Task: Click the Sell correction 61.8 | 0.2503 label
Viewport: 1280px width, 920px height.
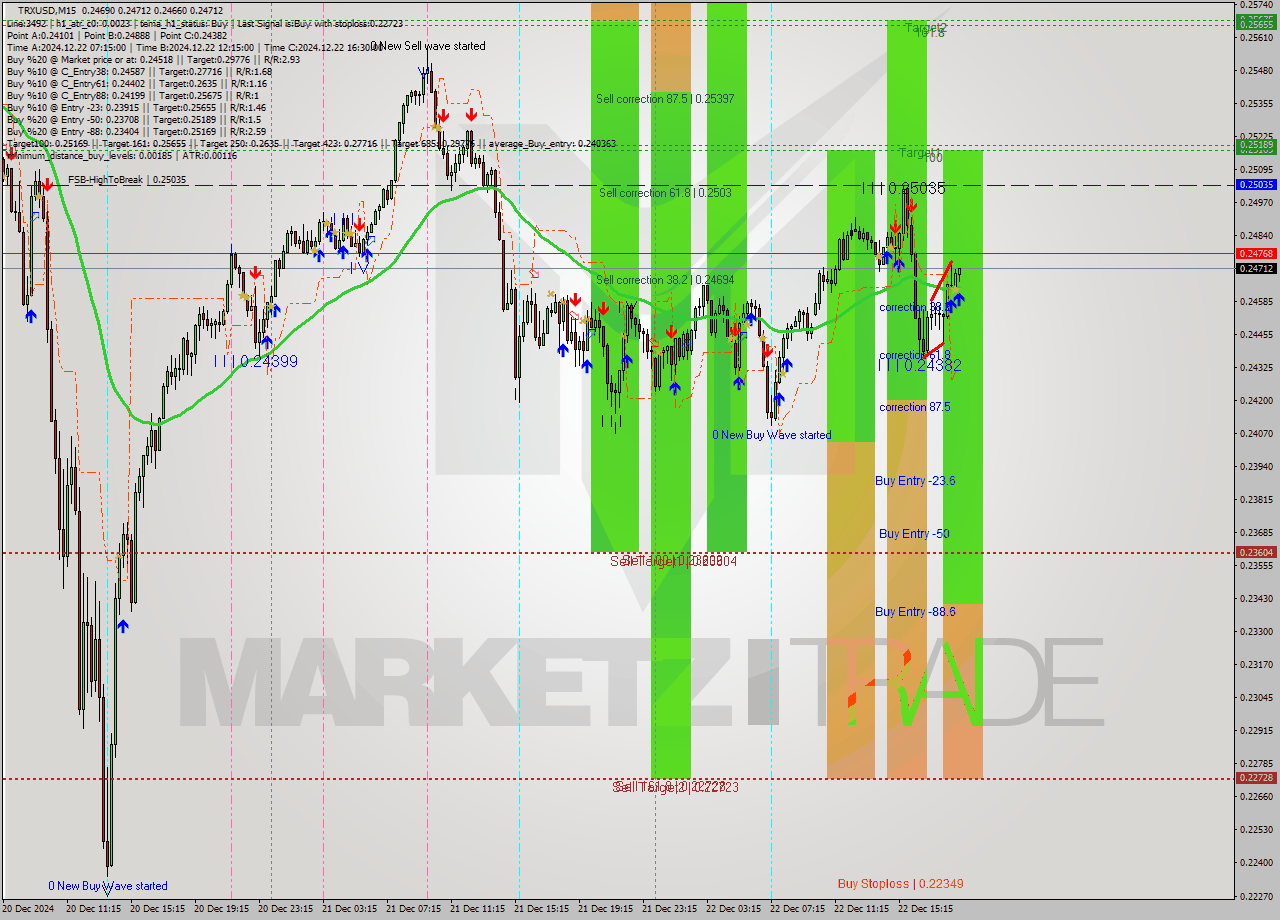Action: coord(665,192)
